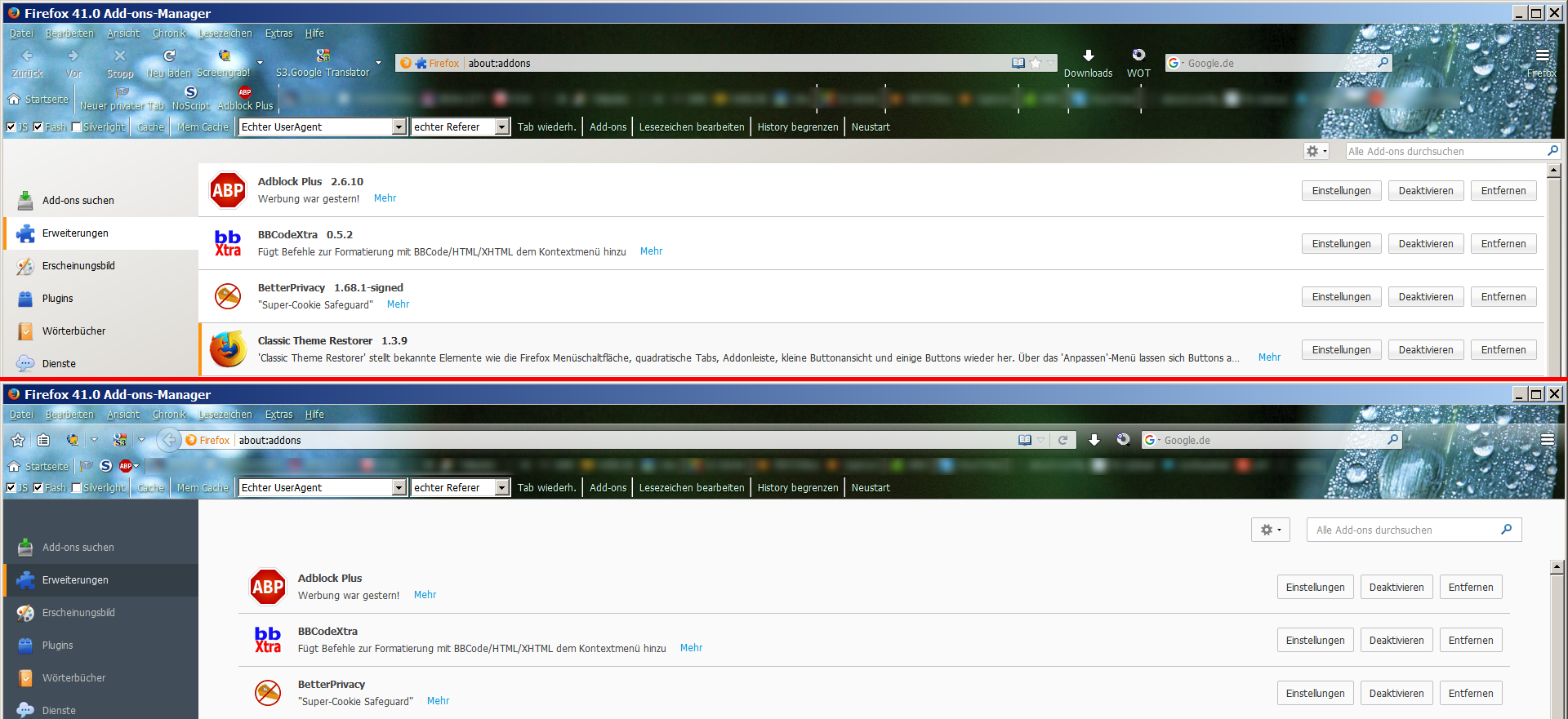Viewport: 1568px width, 719px height.
Task: Click S3 Translator icon in bottom window
Action: click(x=120, y=440)
